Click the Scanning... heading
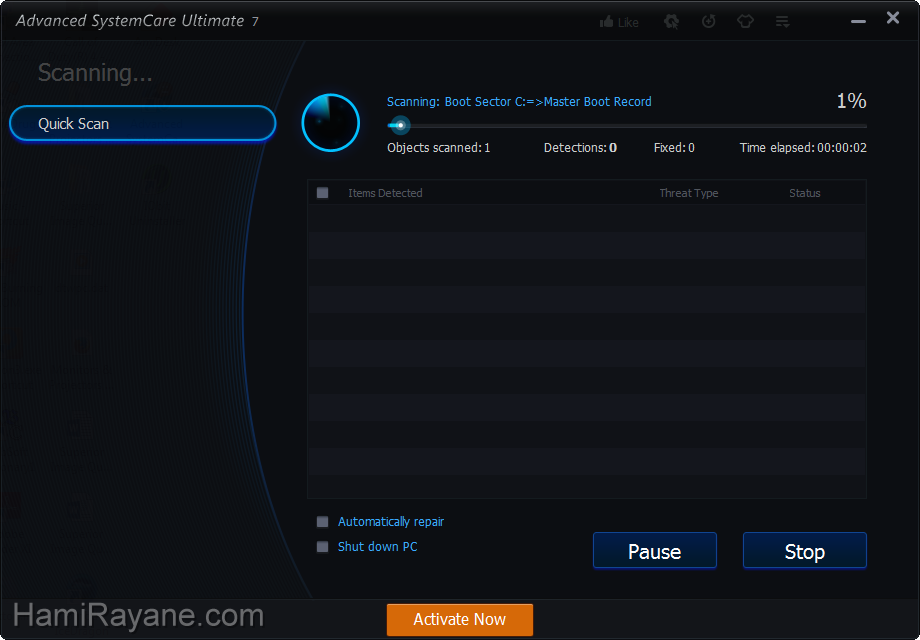The image size is (920, 640). tap(95, 73)
